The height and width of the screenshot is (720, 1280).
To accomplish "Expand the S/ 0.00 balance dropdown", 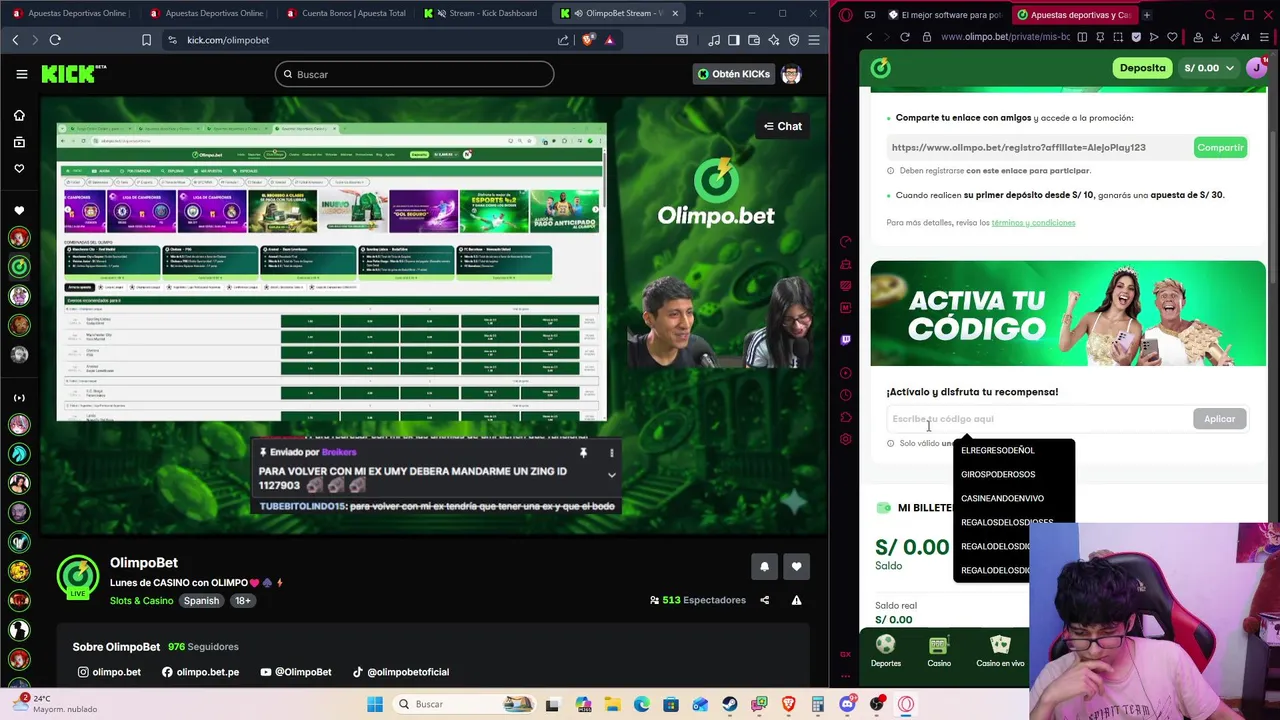I will coord(1208,68).
